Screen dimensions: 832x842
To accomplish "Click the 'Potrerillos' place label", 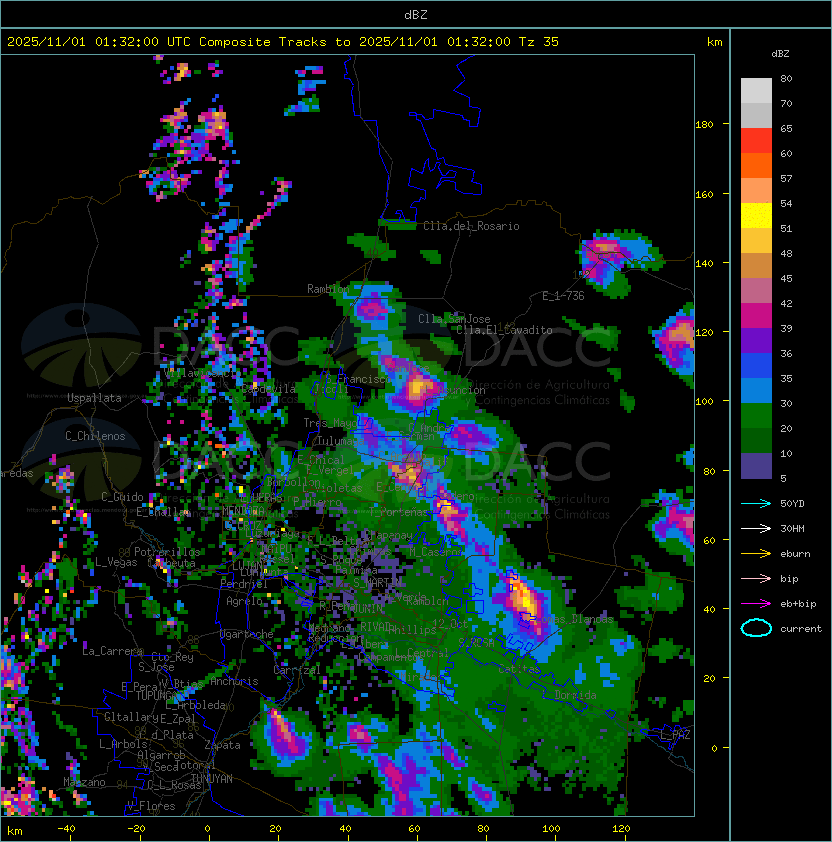I will 167,552.
